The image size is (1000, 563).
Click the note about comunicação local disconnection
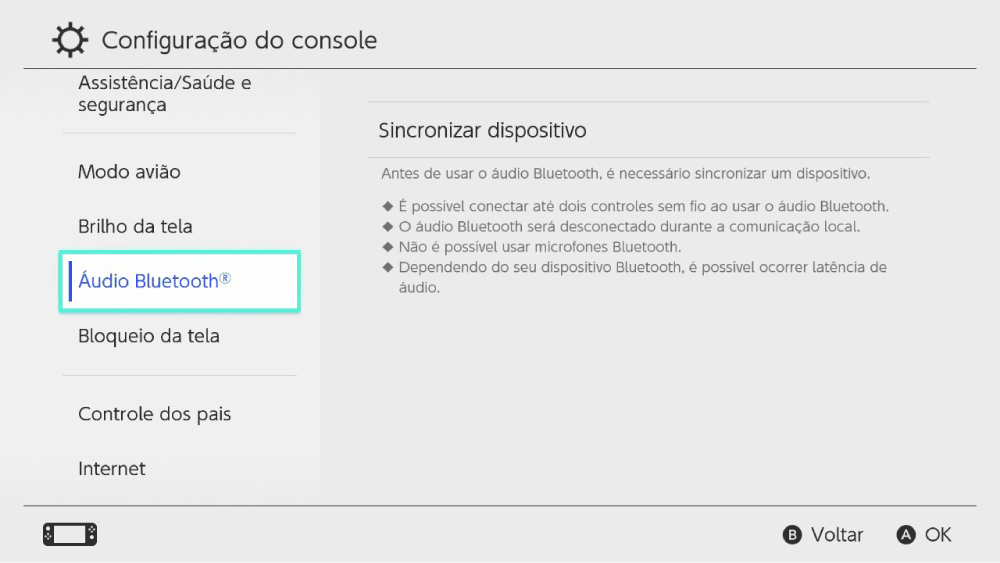tap(629, 227)
